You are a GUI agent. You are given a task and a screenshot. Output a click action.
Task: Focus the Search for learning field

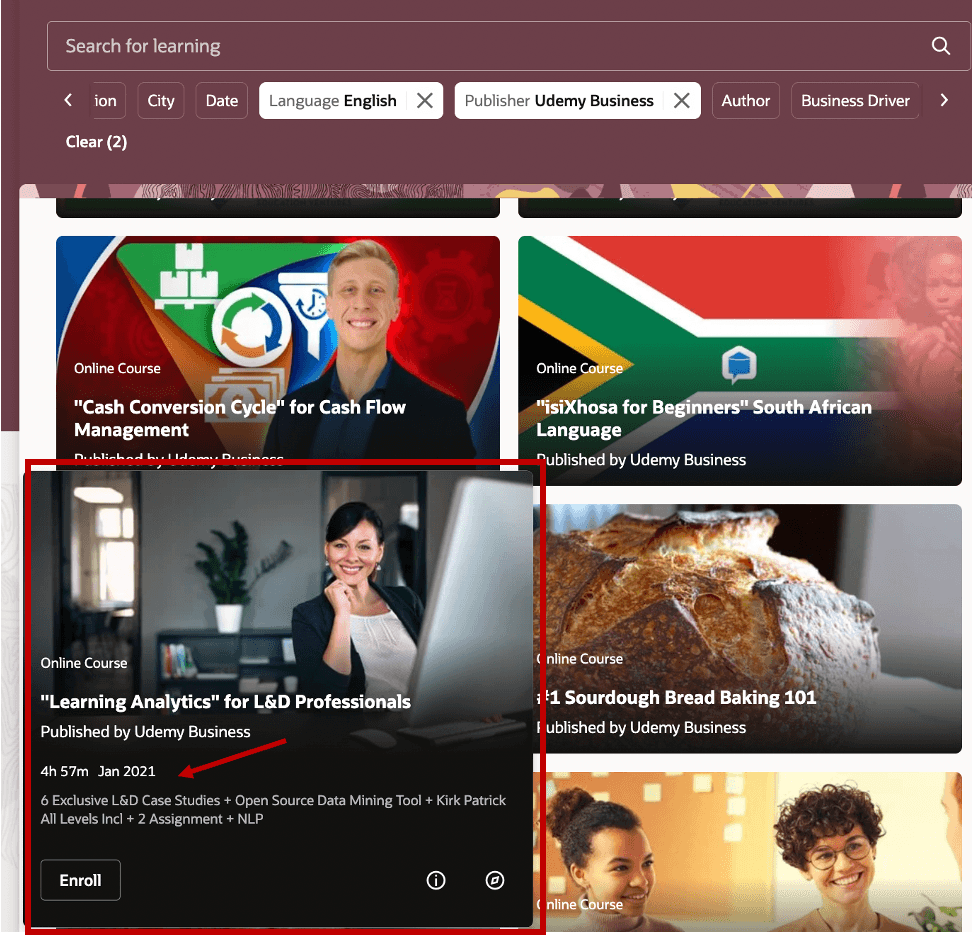(508, 46)
